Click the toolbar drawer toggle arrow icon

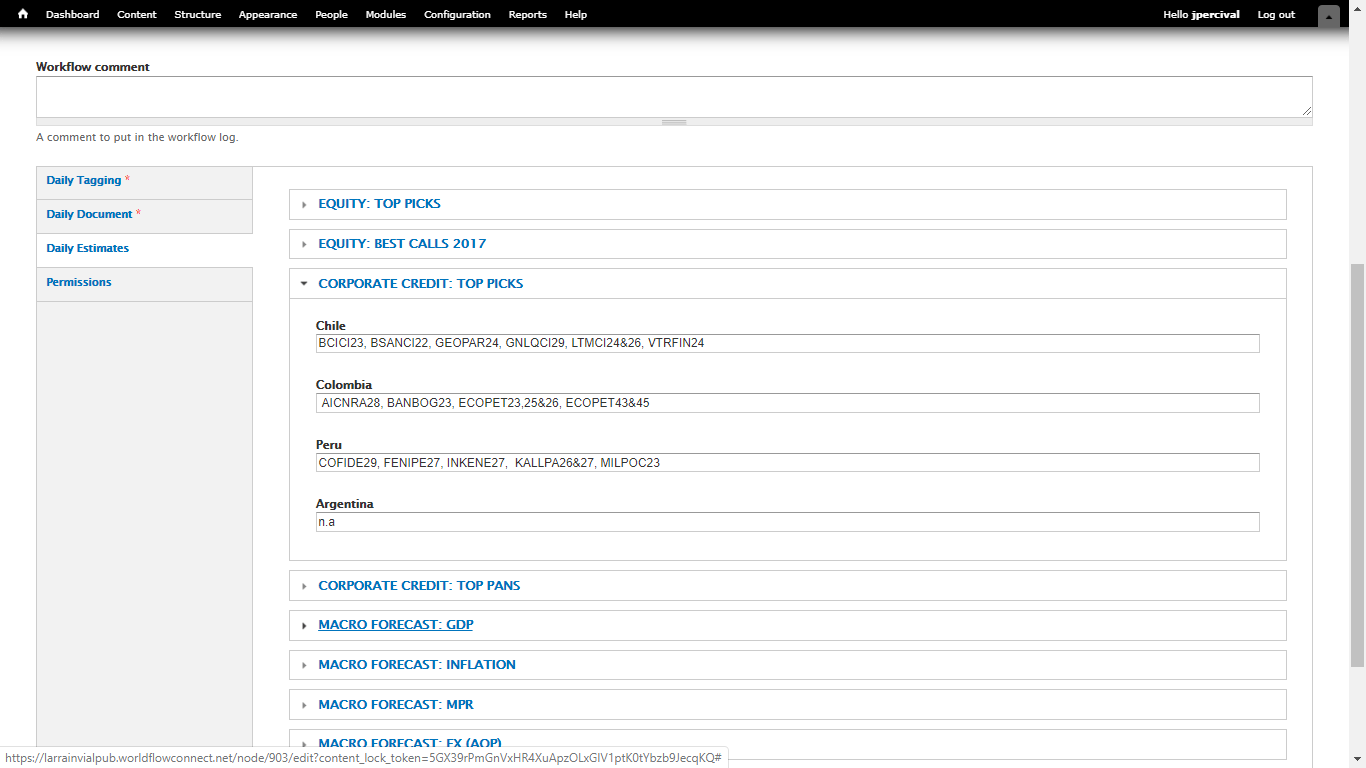coord(1328,16)
